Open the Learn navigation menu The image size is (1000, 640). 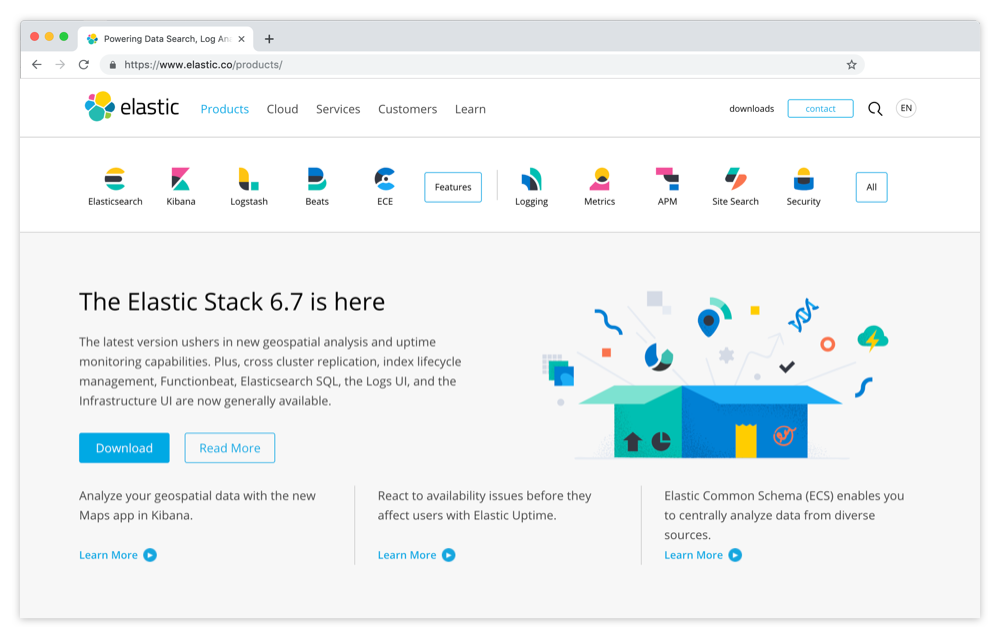[470, 109]
